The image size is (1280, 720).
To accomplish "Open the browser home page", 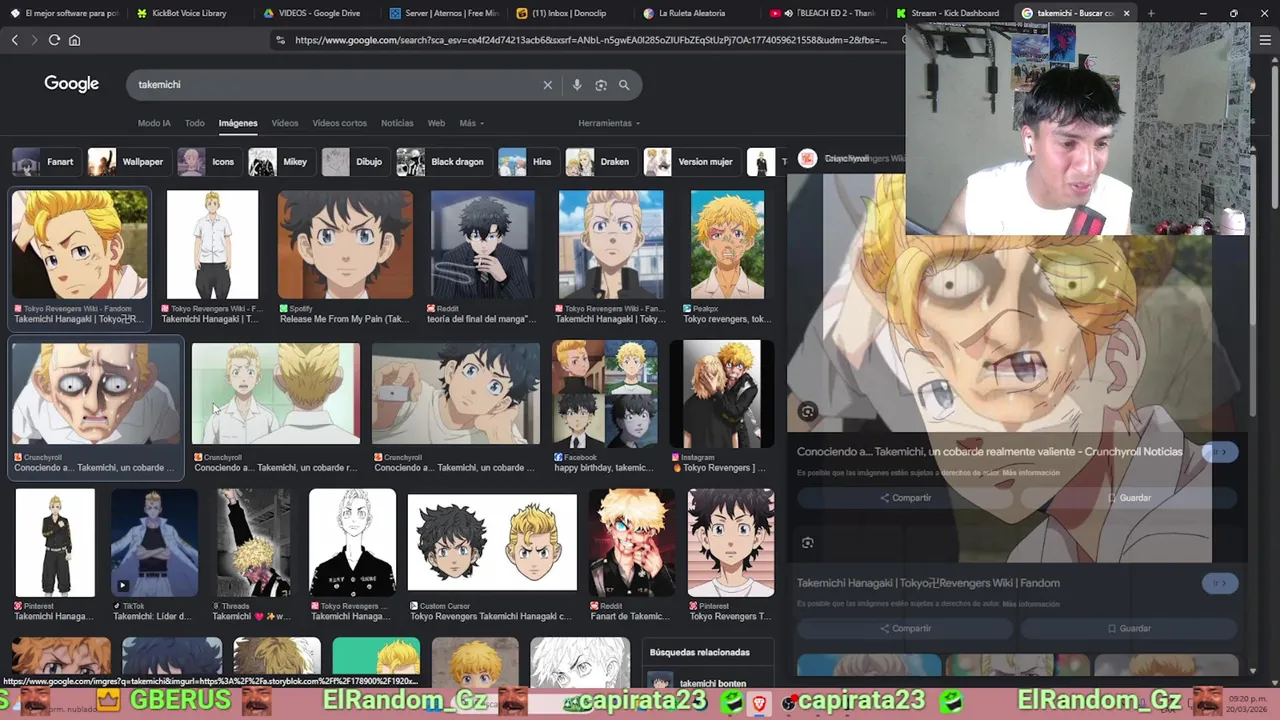I will 74,40.
